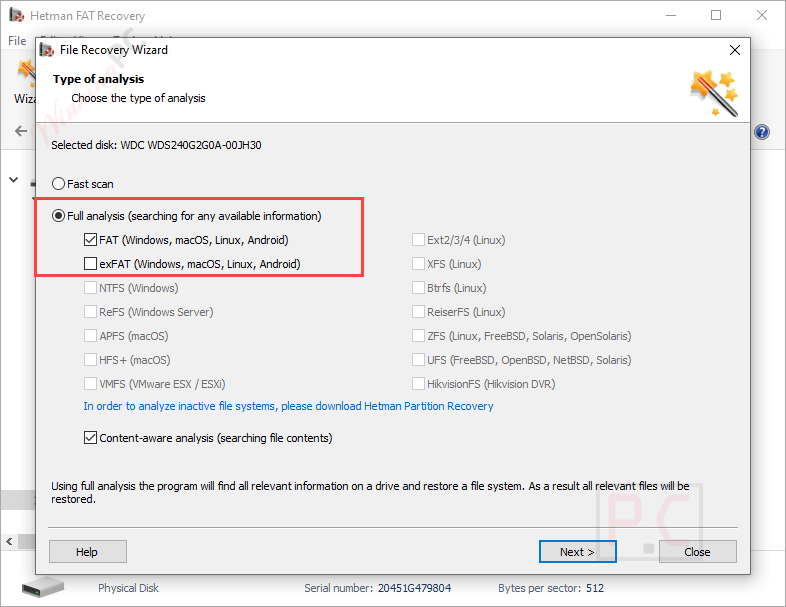Click the physical disk icon at bottom
This screenshot has height=607, width=786.
coord(43,586)
